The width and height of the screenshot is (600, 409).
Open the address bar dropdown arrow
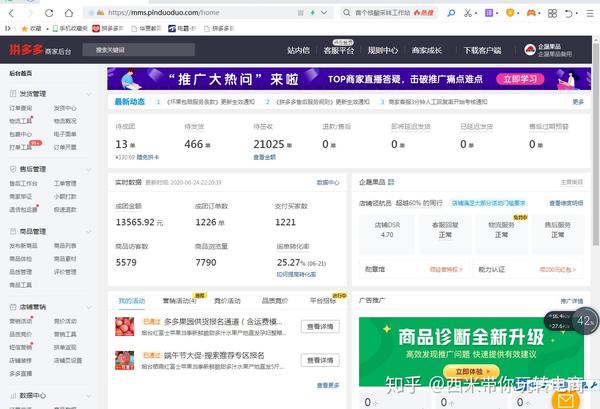(324, 13)
